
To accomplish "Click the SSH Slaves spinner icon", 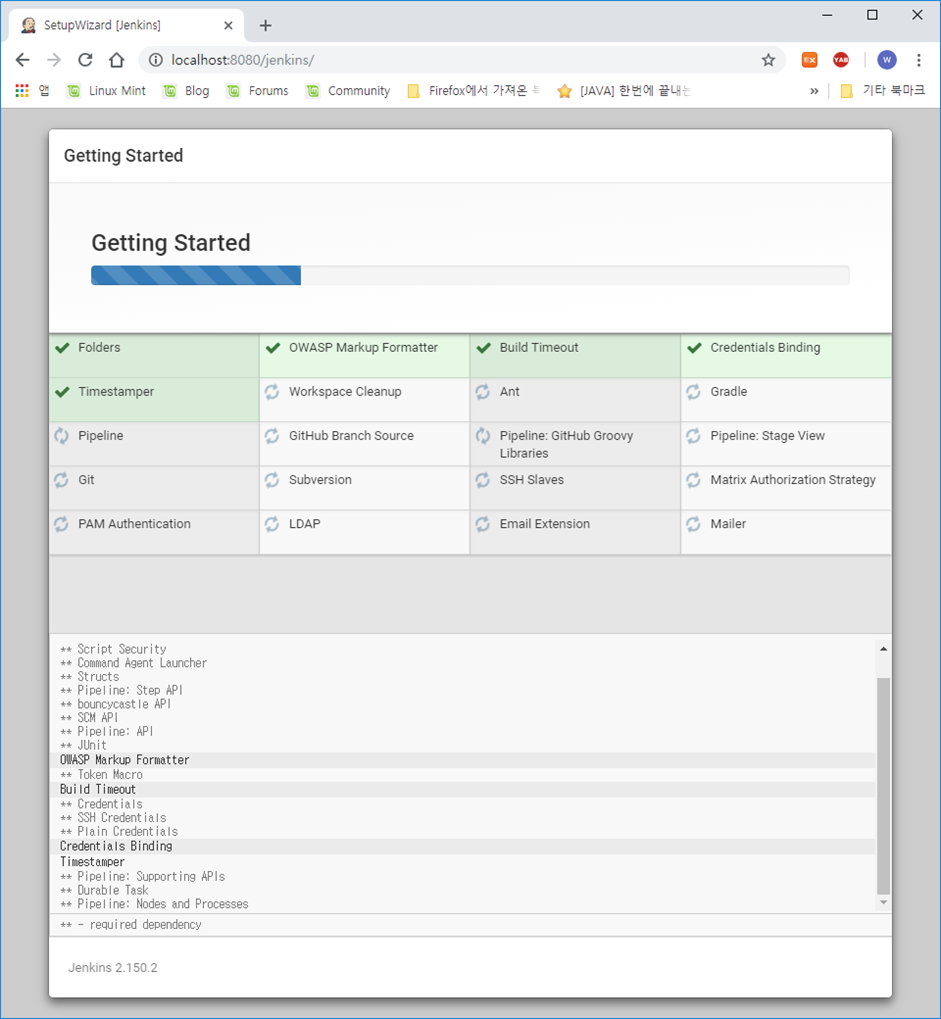I will [x=482, y=480].
